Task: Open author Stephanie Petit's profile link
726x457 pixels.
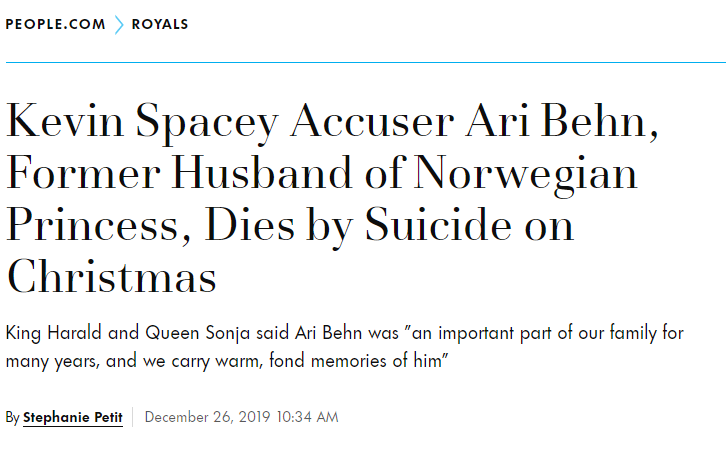Action: coord(73,417)
